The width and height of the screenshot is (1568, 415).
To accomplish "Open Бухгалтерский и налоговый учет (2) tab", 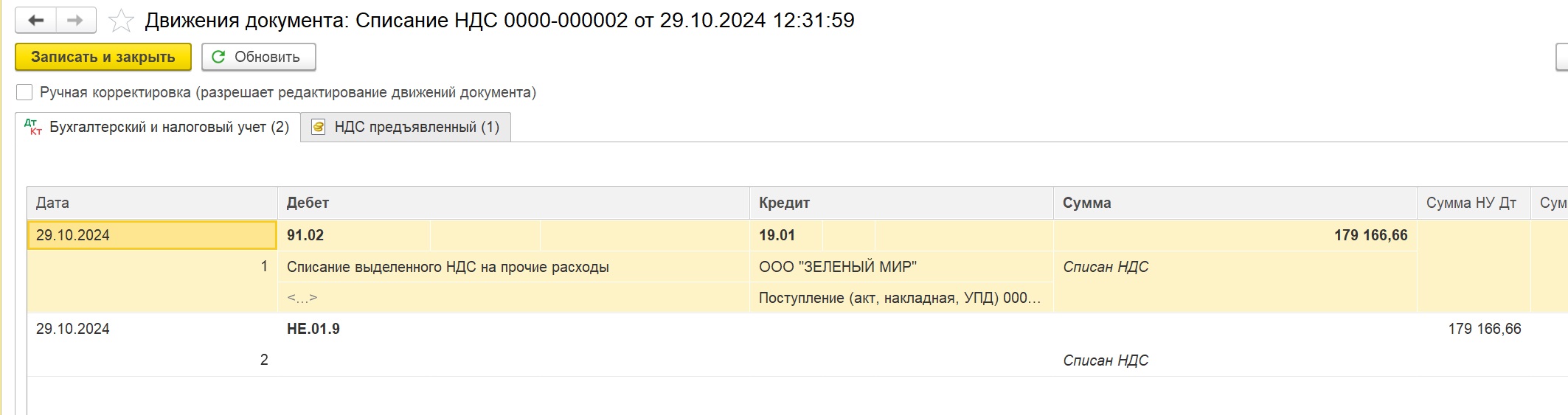I will (x=158, y=127).
